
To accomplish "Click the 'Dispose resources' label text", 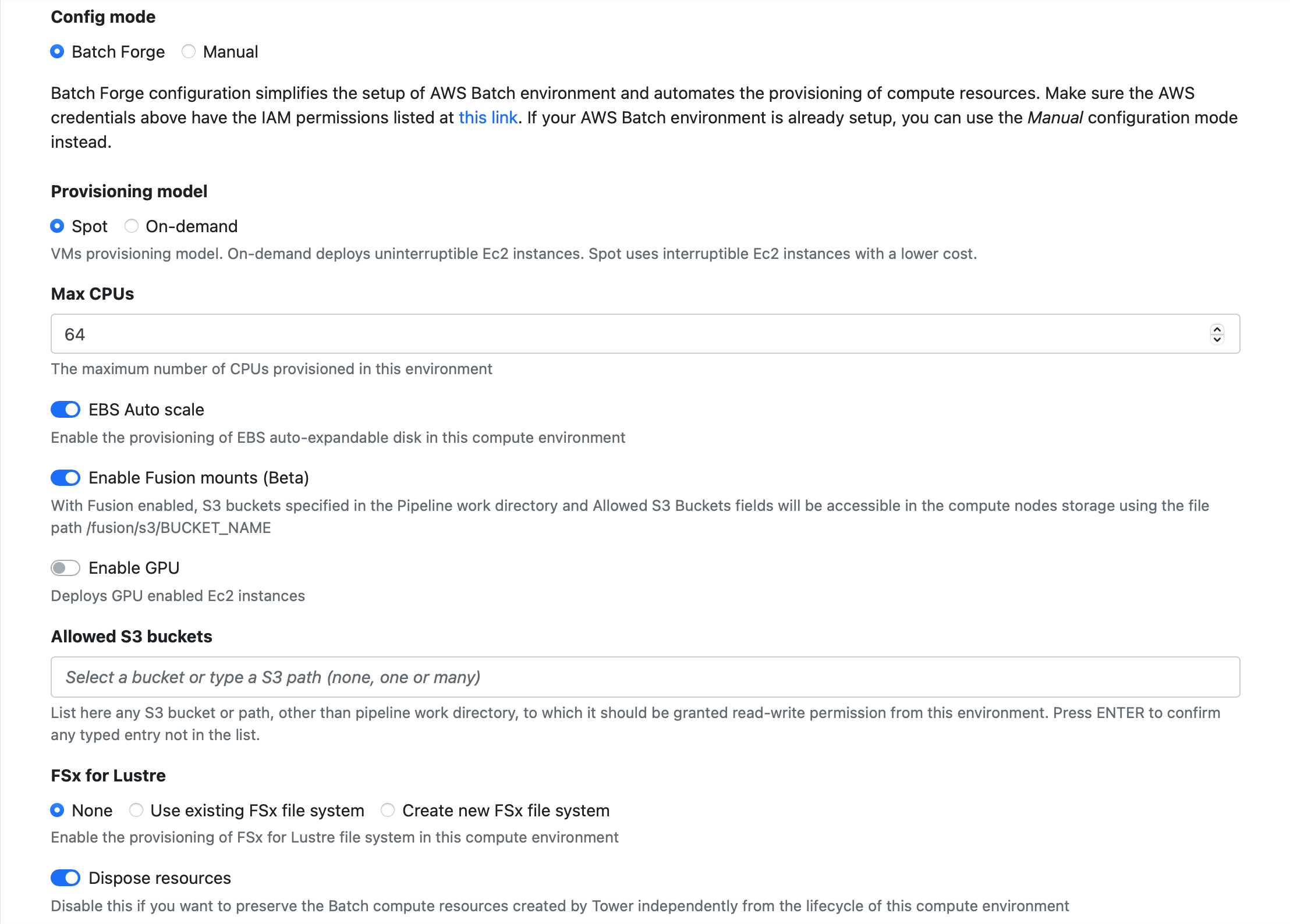I will pyautogui.click(x=160, y=878).
